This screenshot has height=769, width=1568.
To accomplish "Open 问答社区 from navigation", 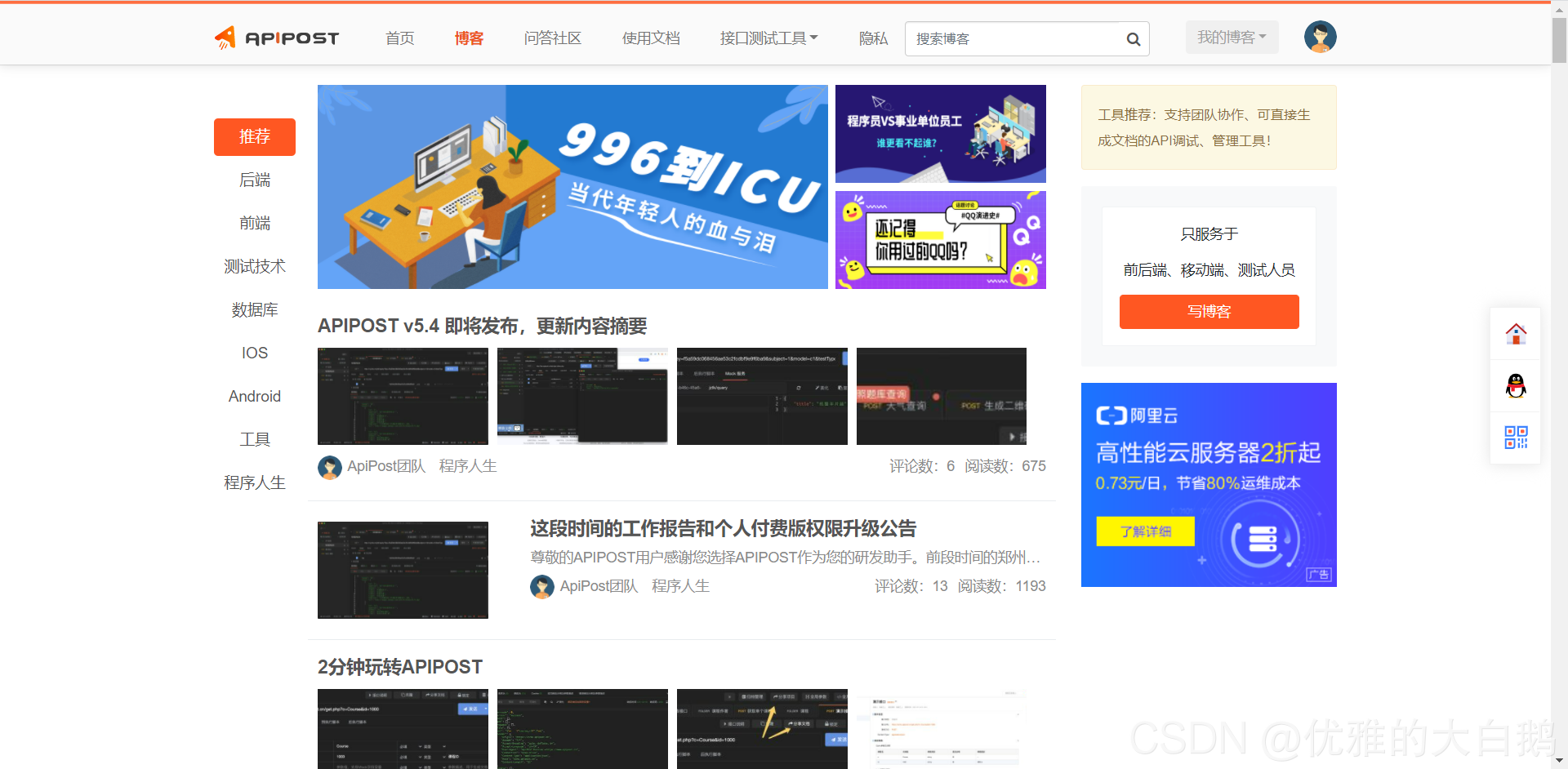I will (x=553, y=38).
